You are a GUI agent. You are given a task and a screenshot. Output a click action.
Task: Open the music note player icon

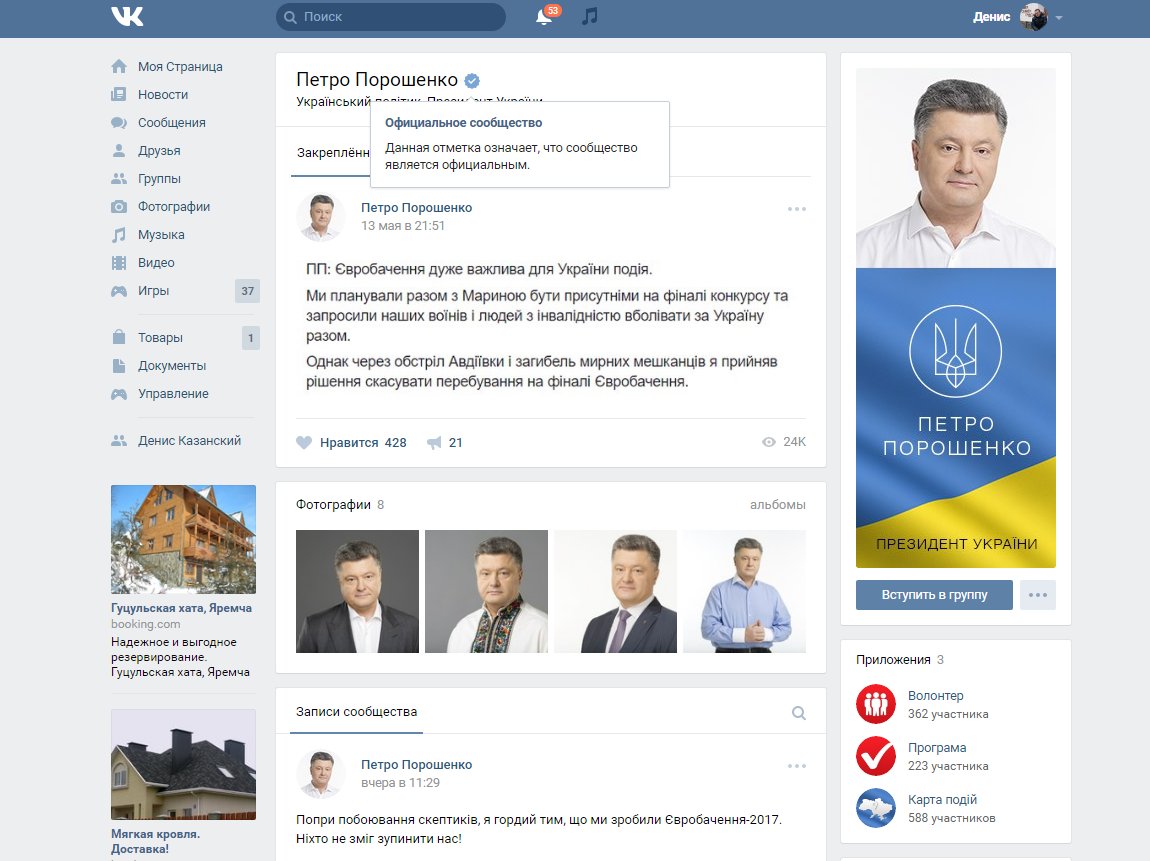click(x=590, y=16)
